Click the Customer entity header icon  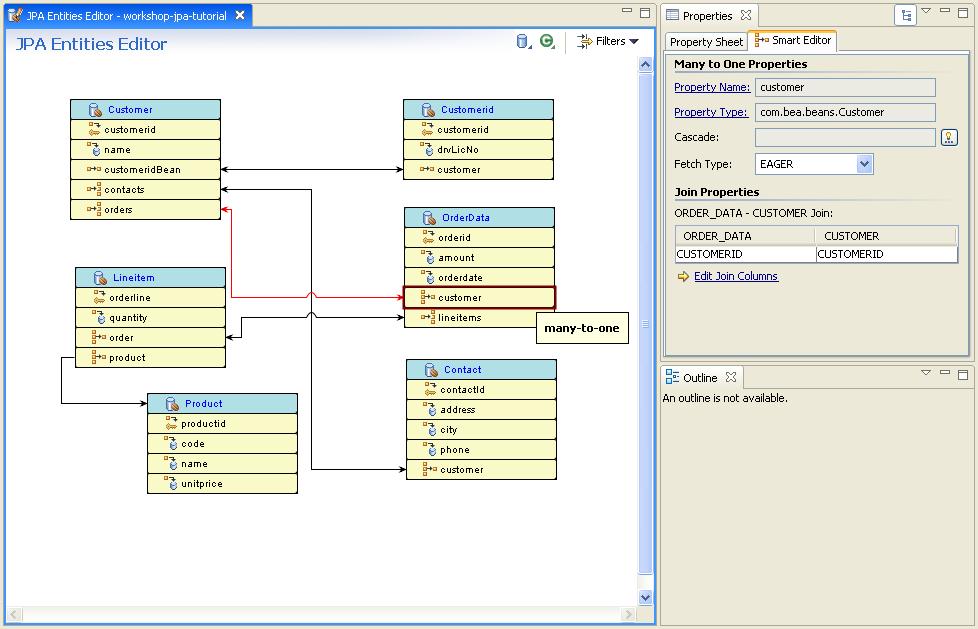click(95, 110)
